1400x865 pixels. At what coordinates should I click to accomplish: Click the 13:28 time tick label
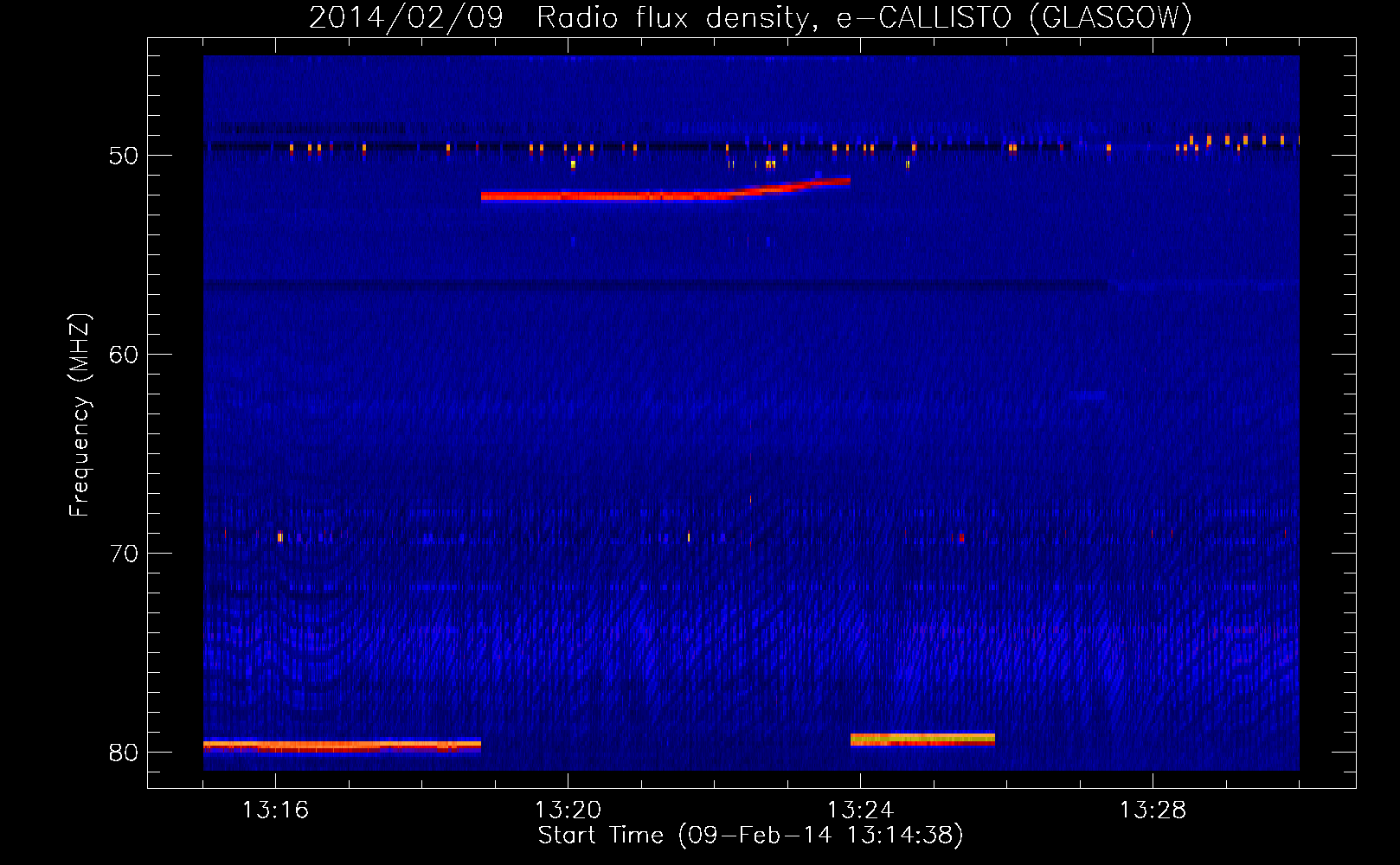[x=1153, y=810]
